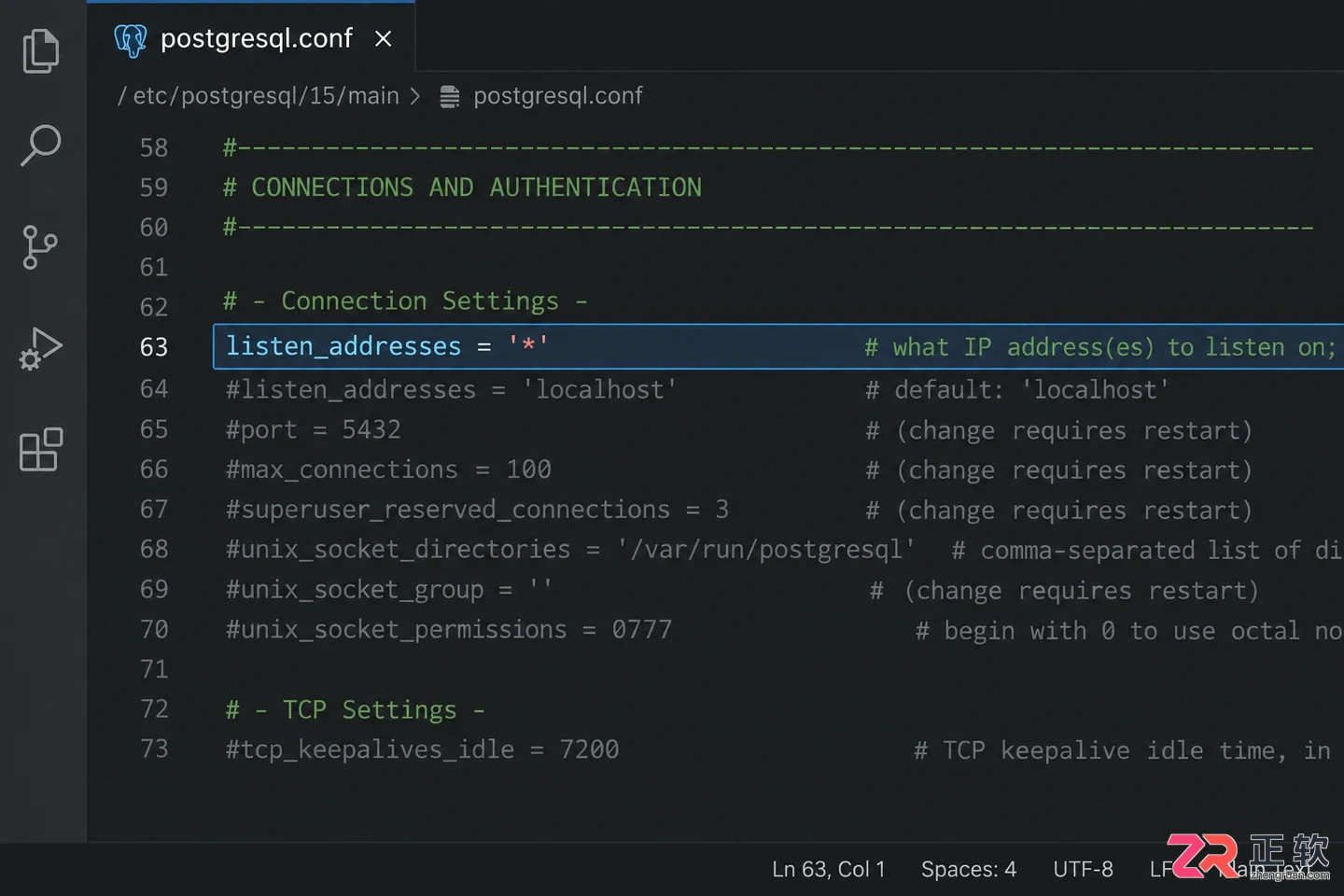Viewport: 1344px width, 896px height.
Task: Expand the breadcrumb chevron after main
Action: tap(415, 96)
